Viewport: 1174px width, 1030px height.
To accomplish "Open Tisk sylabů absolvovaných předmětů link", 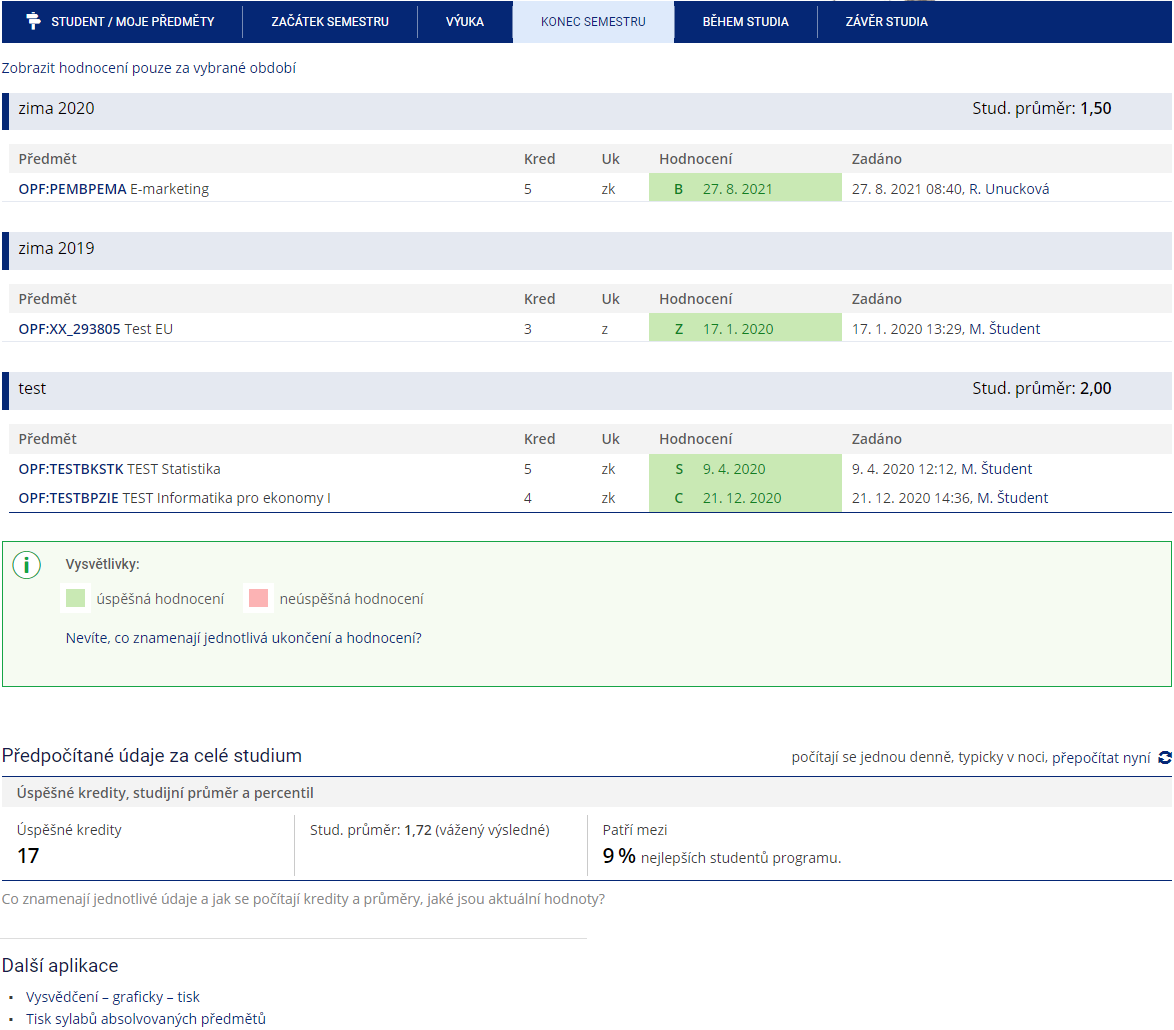I will (x=146, y=1019).
